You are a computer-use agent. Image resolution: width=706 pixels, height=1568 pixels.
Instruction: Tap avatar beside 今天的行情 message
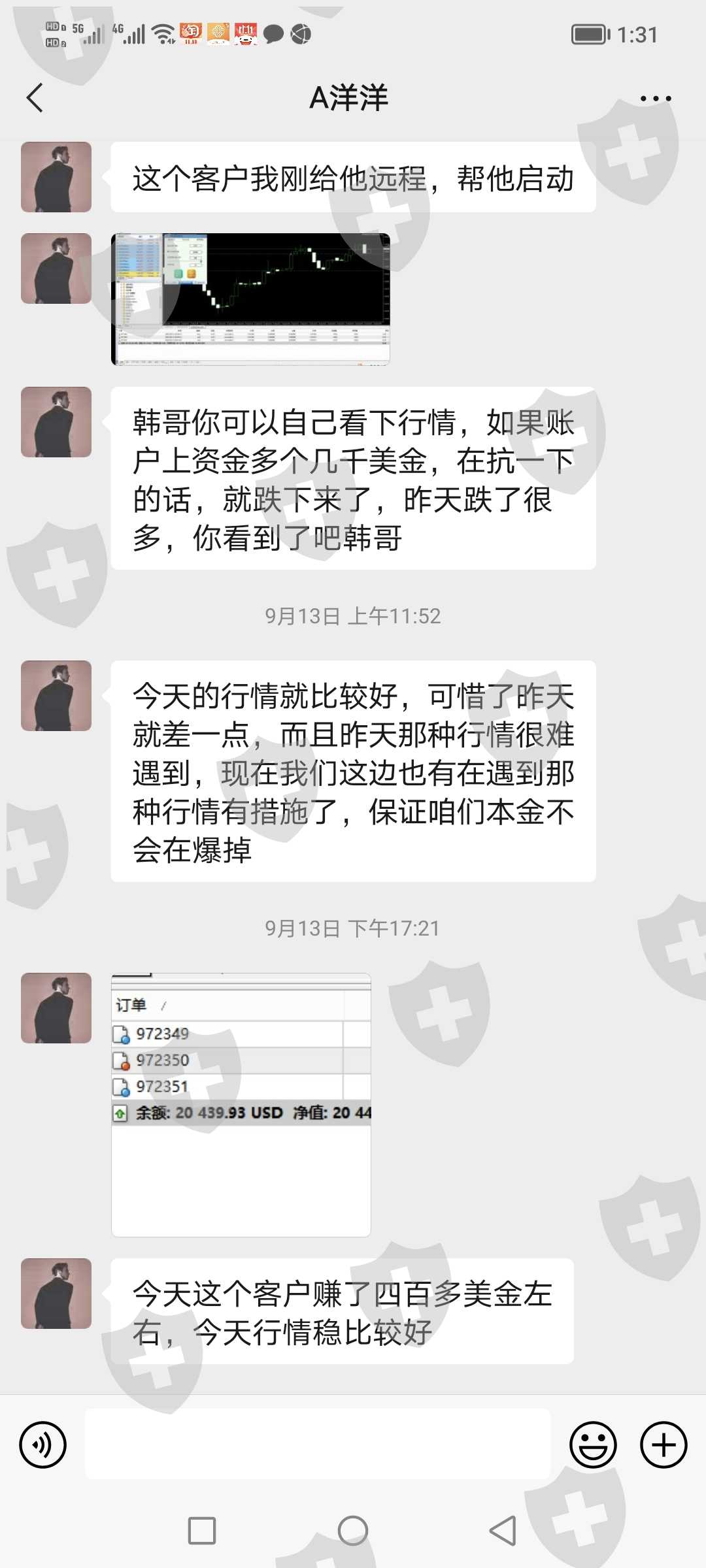[56, 696]
